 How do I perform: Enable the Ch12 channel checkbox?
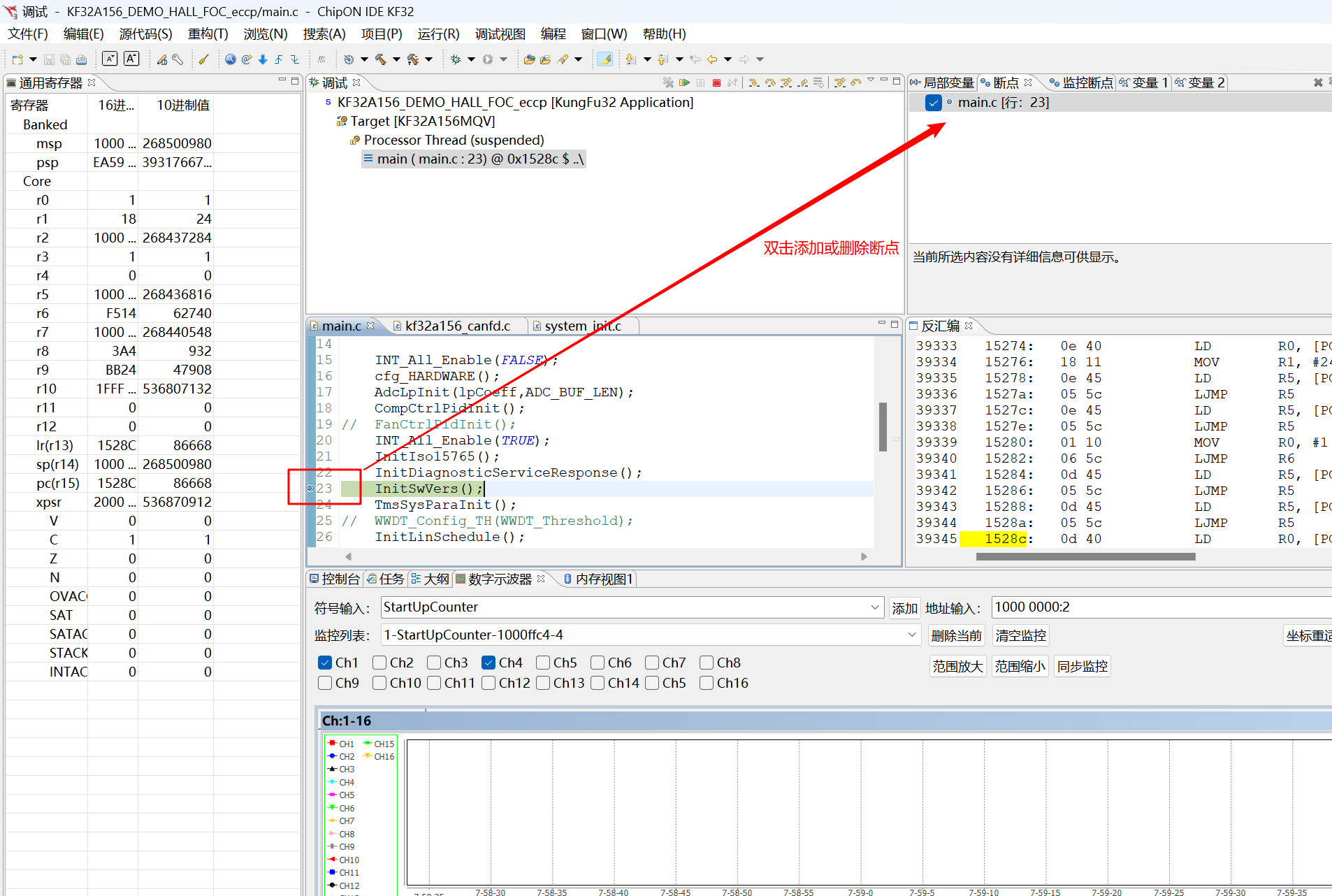(x=488, y=683)
